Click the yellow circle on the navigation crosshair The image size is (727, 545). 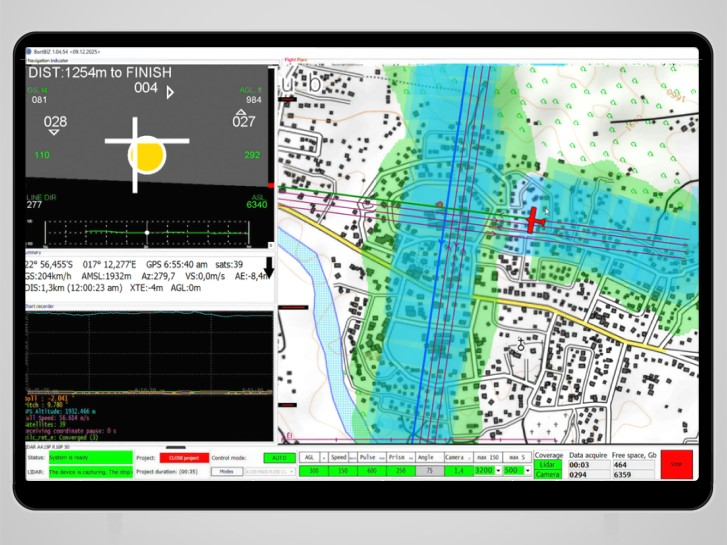tap(147, 155)
